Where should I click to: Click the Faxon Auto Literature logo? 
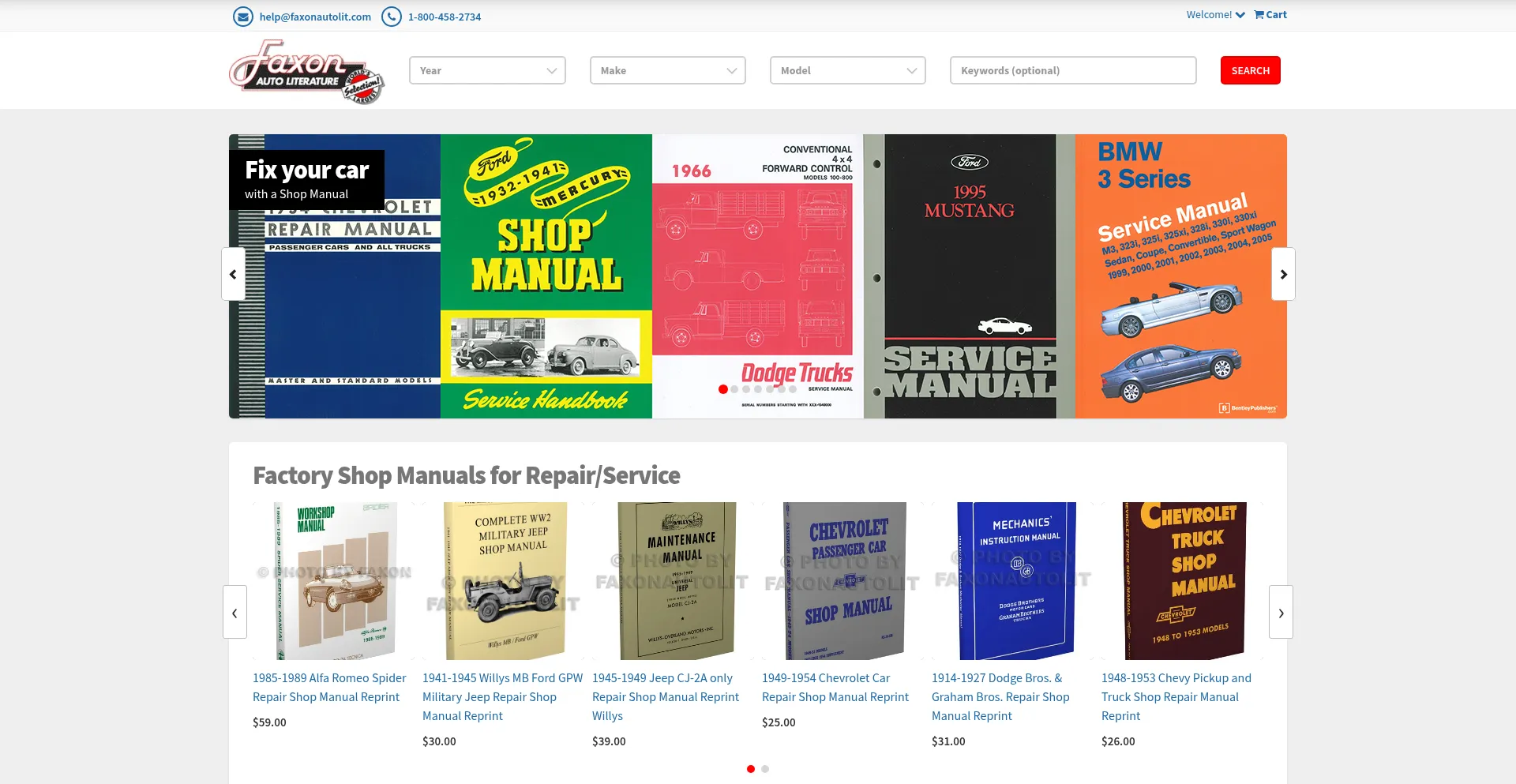click(306, 72)
